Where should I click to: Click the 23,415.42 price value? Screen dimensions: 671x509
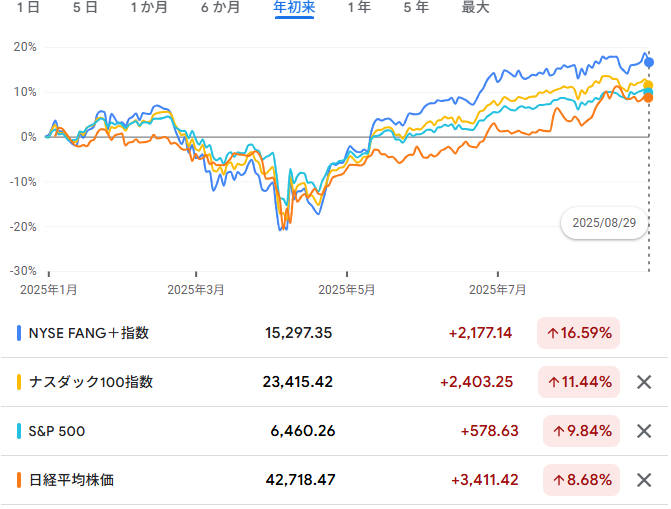click(x=297, y=382)
